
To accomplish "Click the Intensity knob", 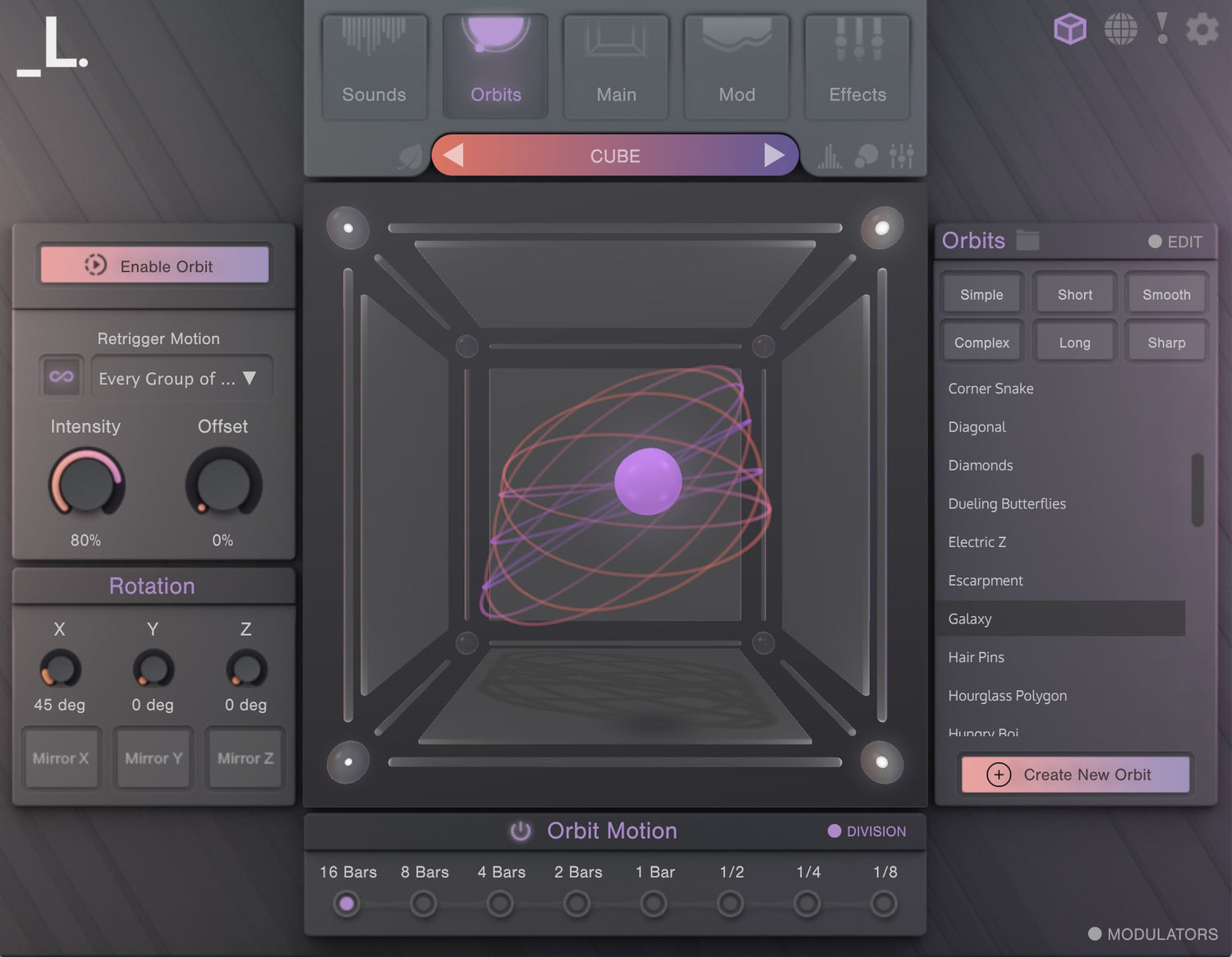I will point(86,482).
